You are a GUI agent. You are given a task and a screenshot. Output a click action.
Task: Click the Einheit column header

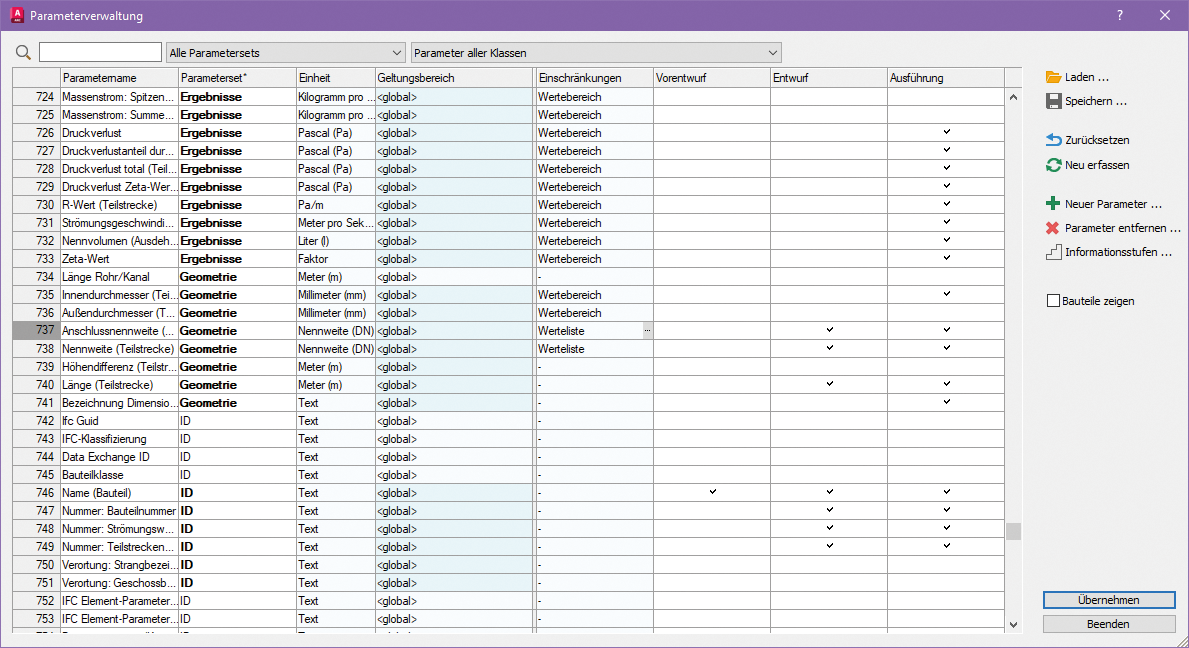[335, 78]
